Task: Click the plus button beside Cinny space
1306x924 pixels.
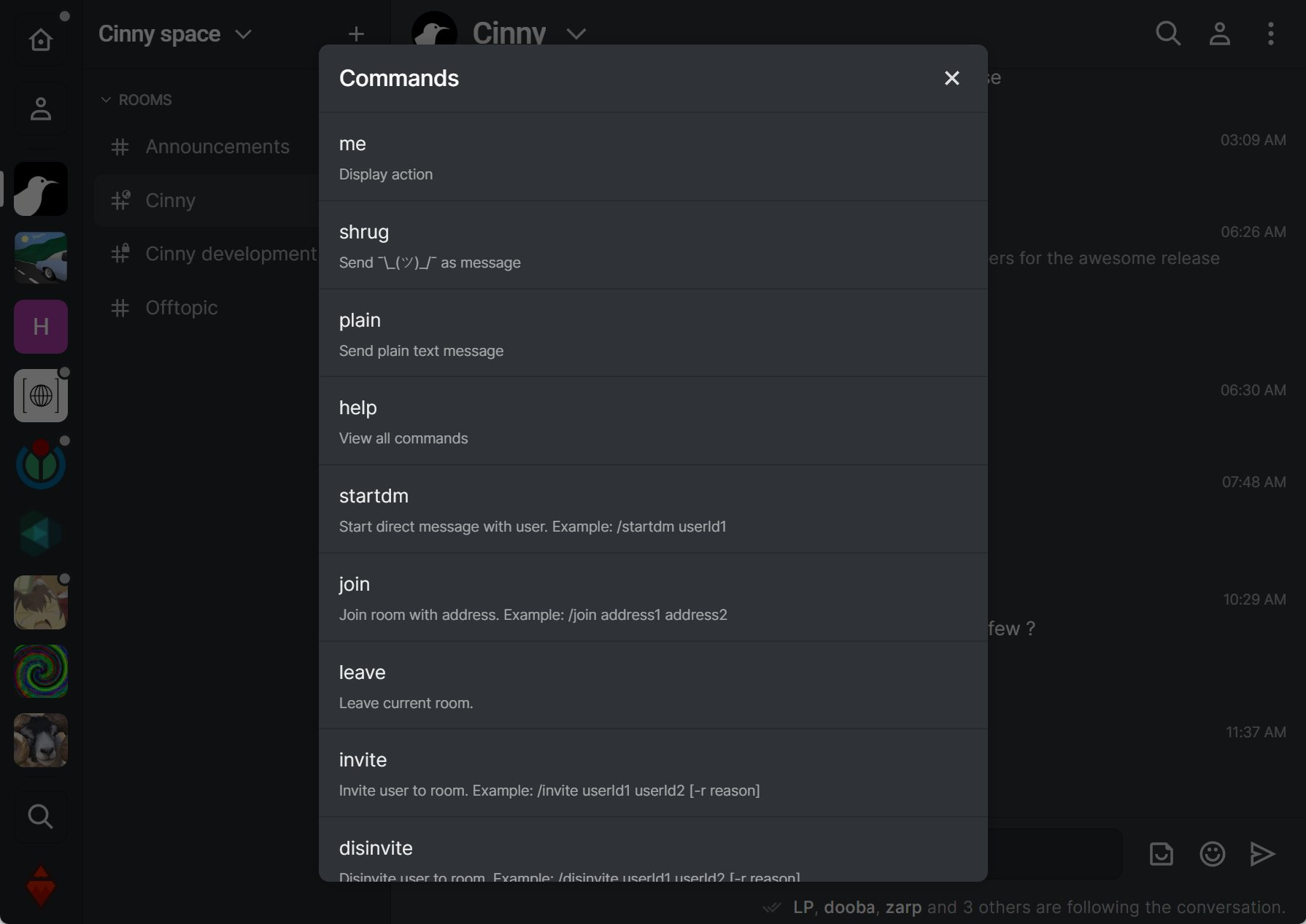Action: click(x=356, y=34)
